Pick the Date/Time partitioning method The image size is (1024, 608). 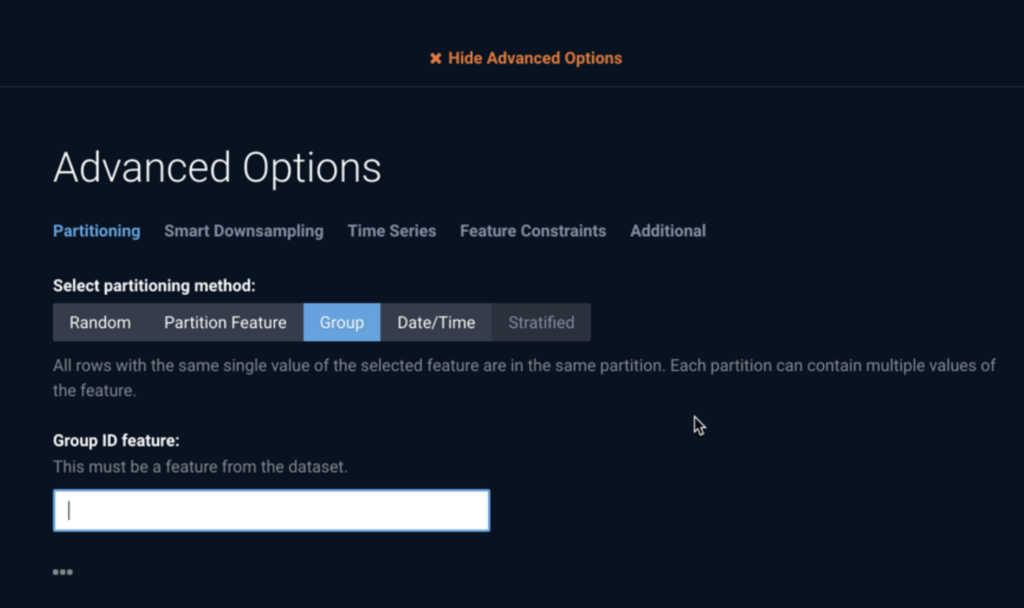pyautogui.click(x=436, y=322)
